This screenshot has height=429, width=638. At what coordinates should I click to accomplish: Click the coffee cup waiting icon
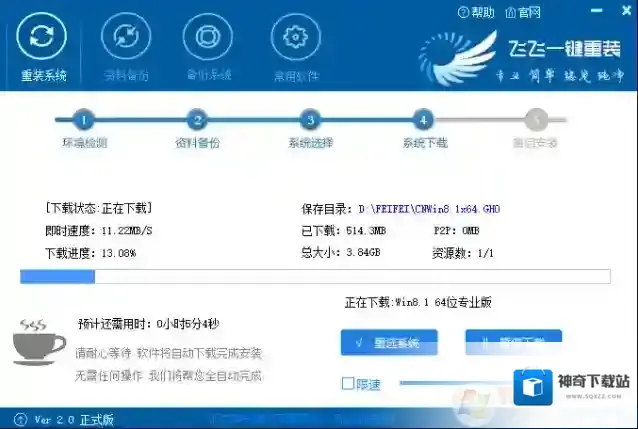point(38,341)
